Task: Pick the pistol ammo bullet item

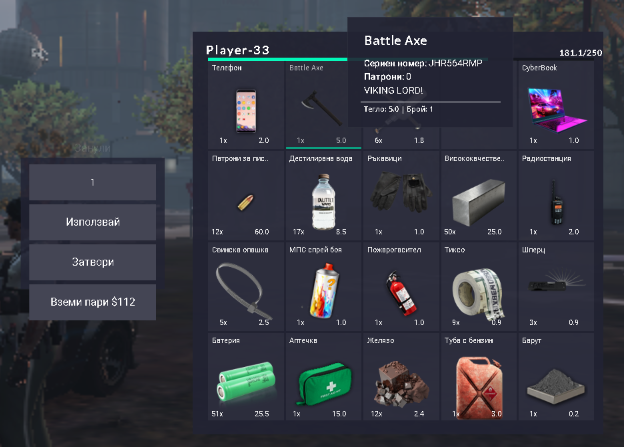Action: coord(246,195)
